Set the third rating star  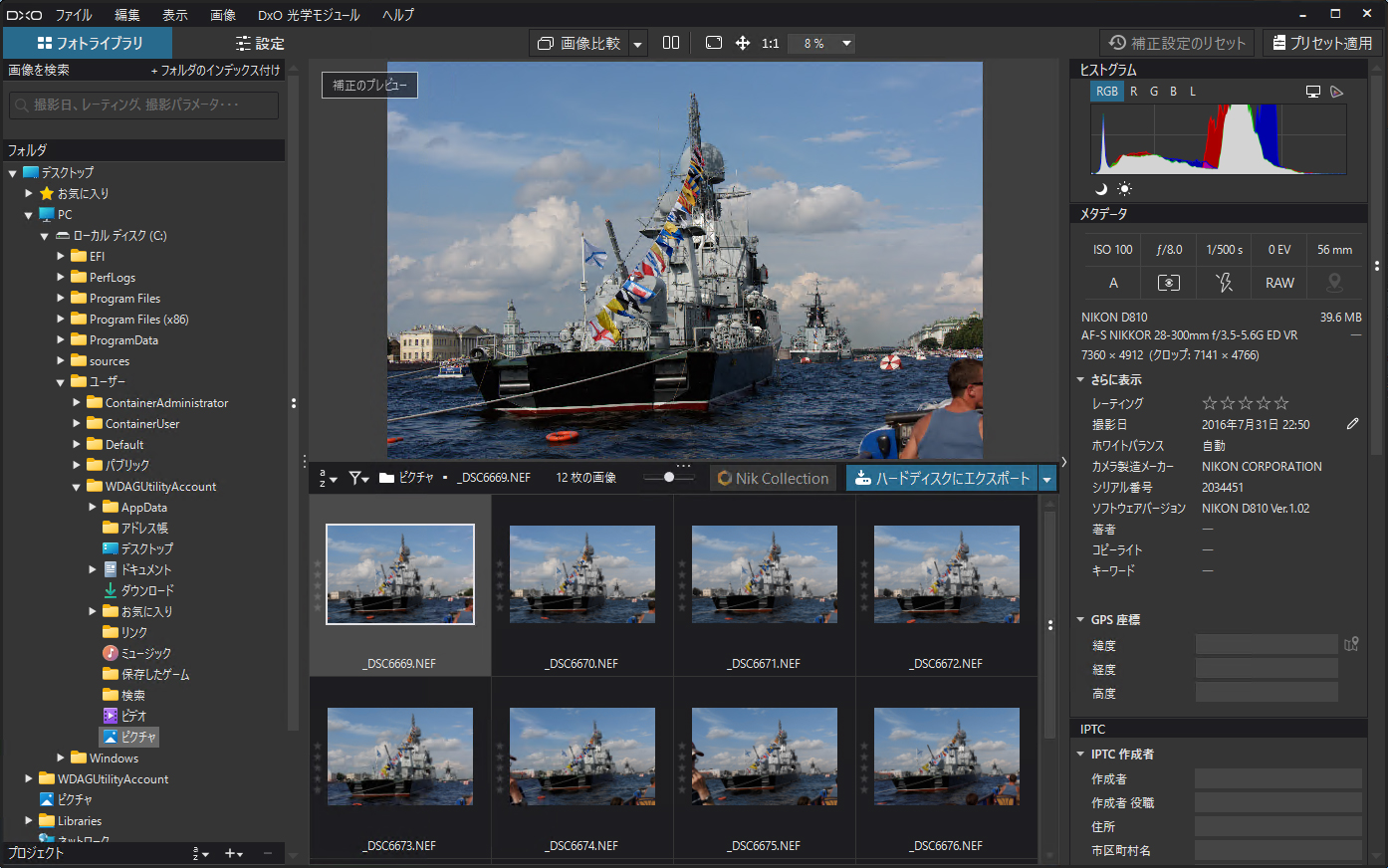[1246, 403]
